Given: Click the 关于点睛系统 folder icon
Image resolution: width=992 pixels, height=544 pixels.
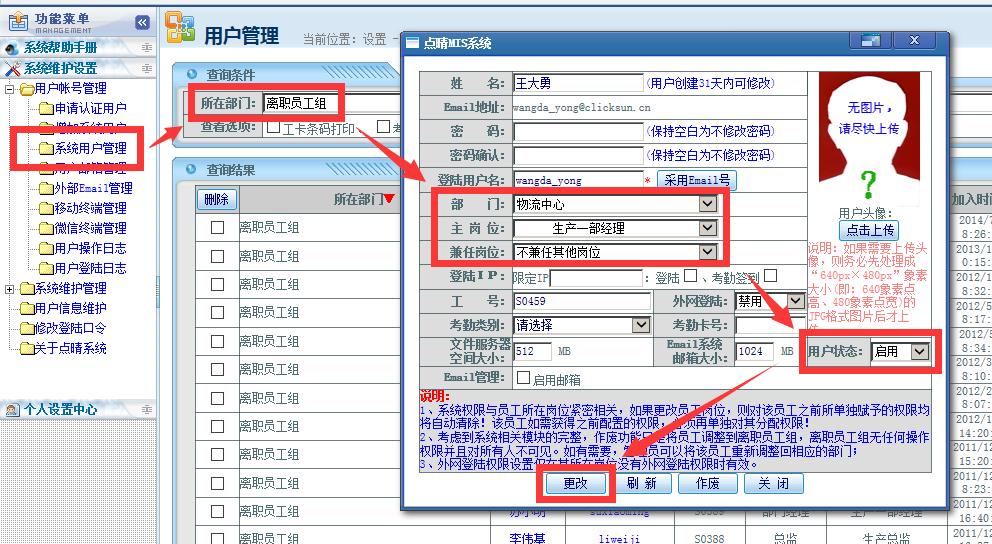Looking at the screenshot, I should click(x=27, y=349).
